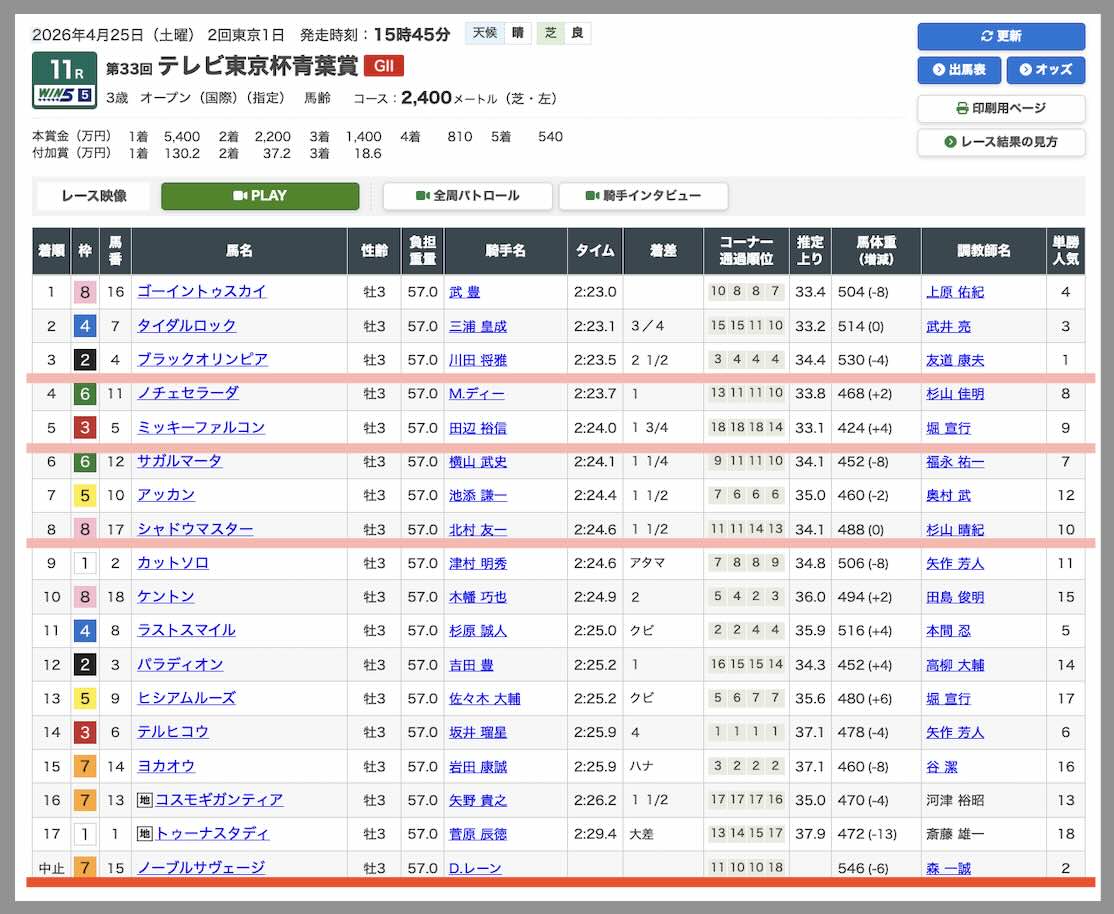
Task: Open jockey D.レーン profile
Action: pyautogui.click(x=475, y=868)
